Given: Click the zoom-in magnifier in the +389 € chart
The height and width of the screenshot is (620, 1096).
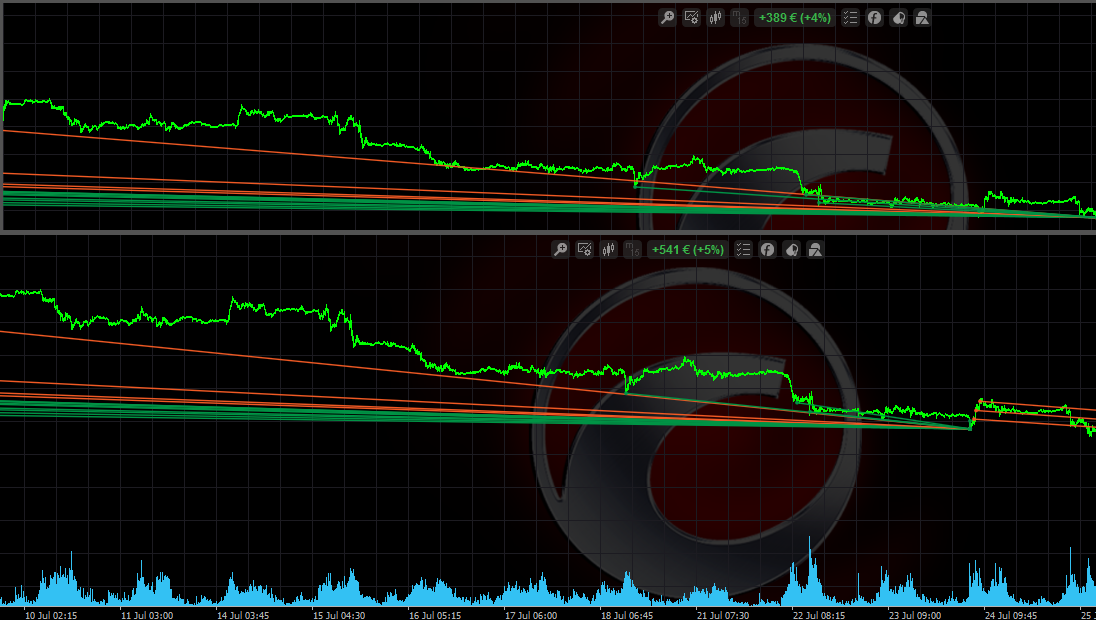Looking at the screenshot, I should tap(668, 17).
